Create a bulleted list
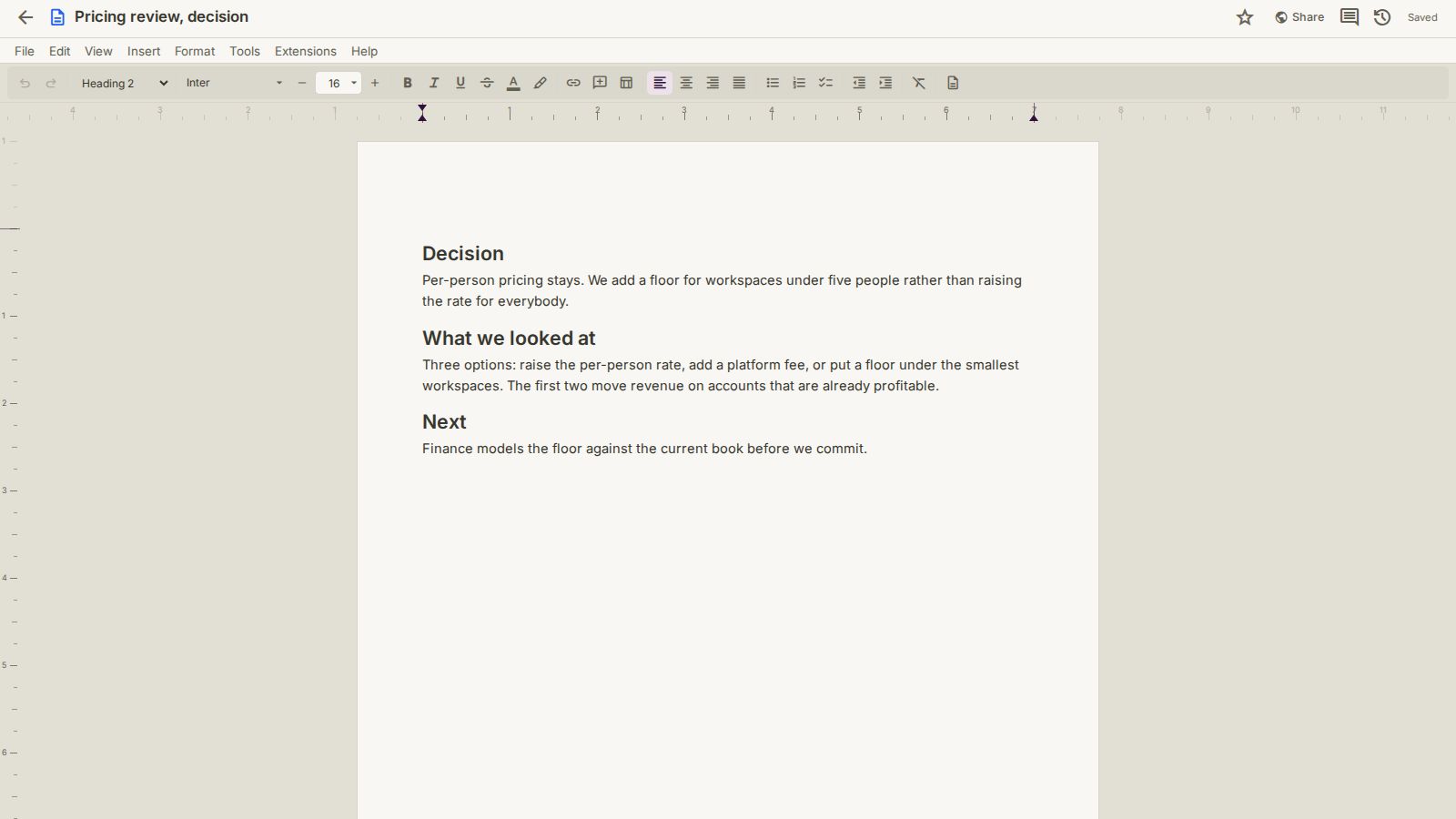The image size is (1456, 819). coord(773,83)
